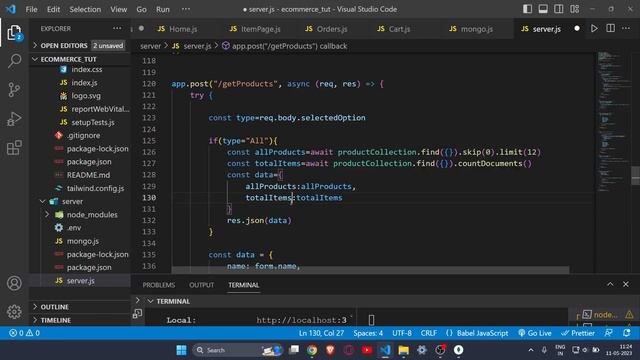Switch to the OUTPUT panel tab
This screenshot has height=360, width=640.
pyautogui.click(x=202, y=285)
